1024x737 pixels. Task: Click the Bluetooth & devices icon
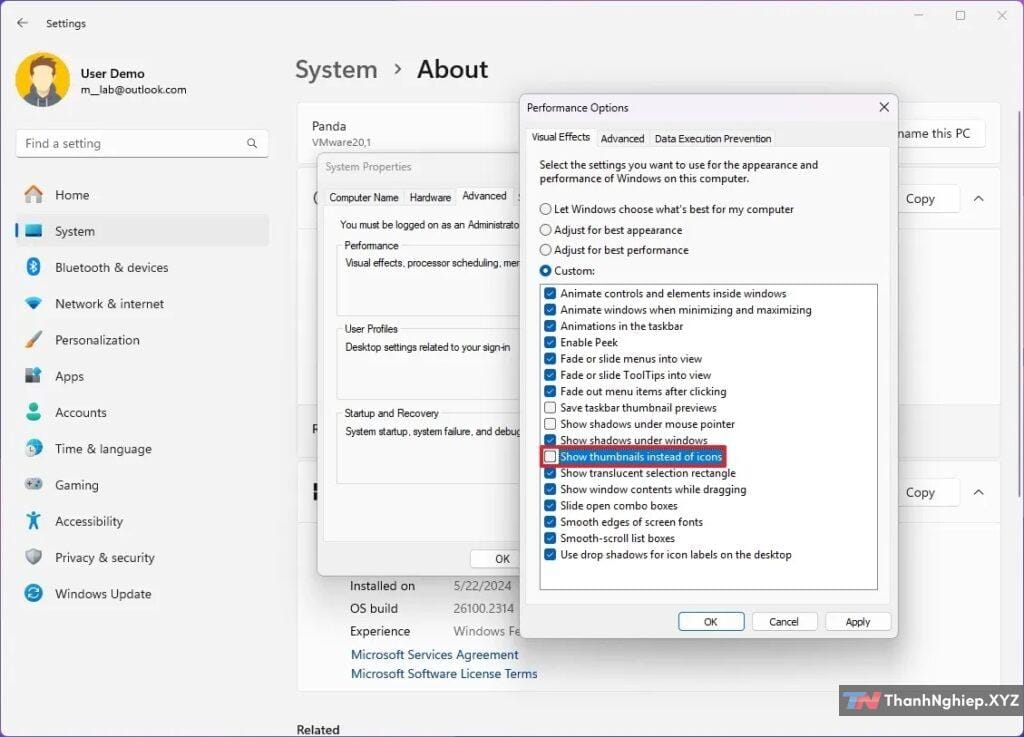[34, 267]
